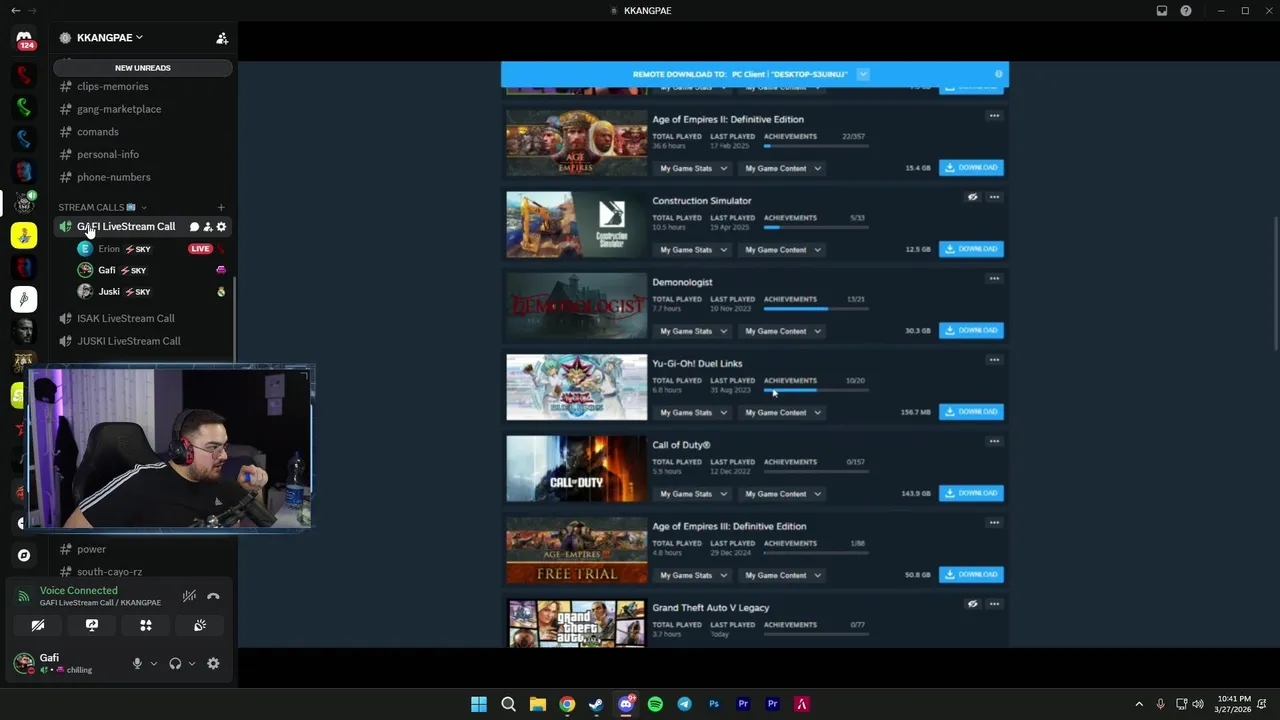Viewport: 1280px width, 720px height.
Task: Click the Call of Duty game thumbnail
Action: 577,469
